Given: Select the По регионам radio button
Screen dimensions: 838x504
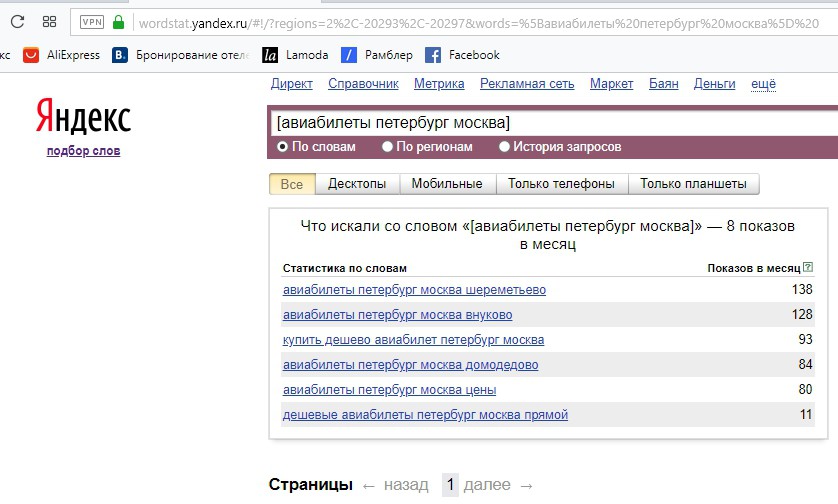Looking at the screenshot, I should (387, 146).
